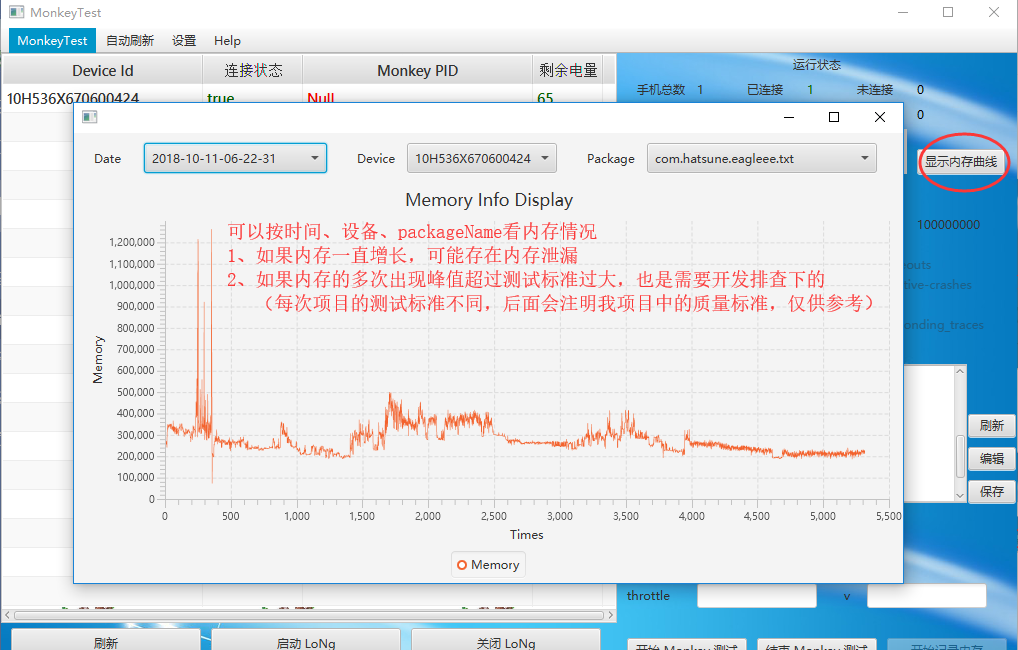Click the Memory Info Display chart title

pyautogui.click(x=489, y=200)
